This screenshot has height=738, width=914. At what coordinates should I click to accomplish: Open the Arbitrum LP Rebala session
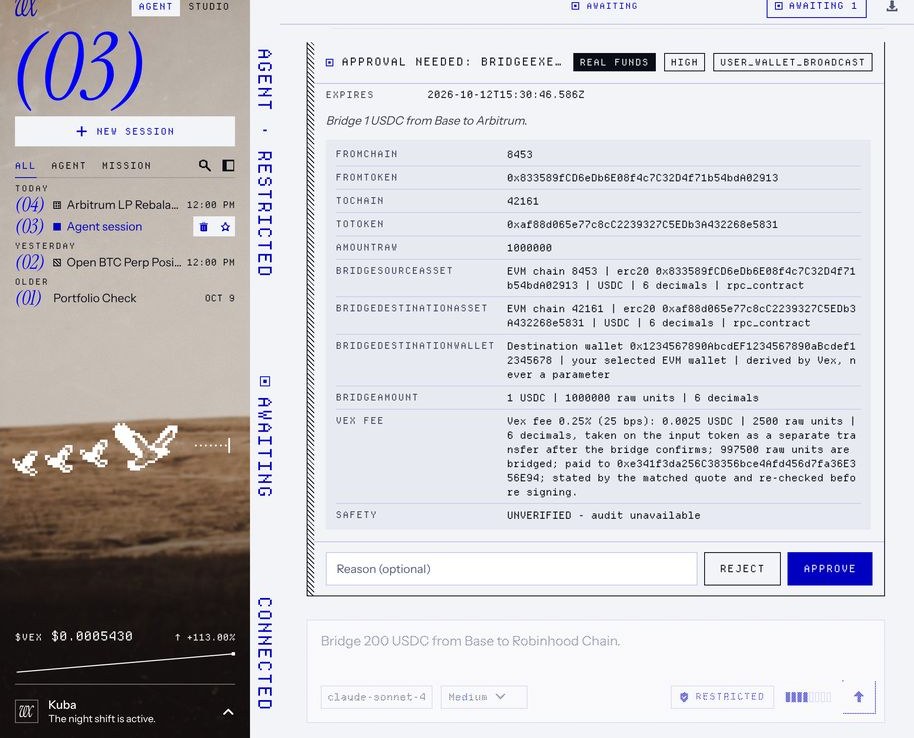tap(125, 205)
